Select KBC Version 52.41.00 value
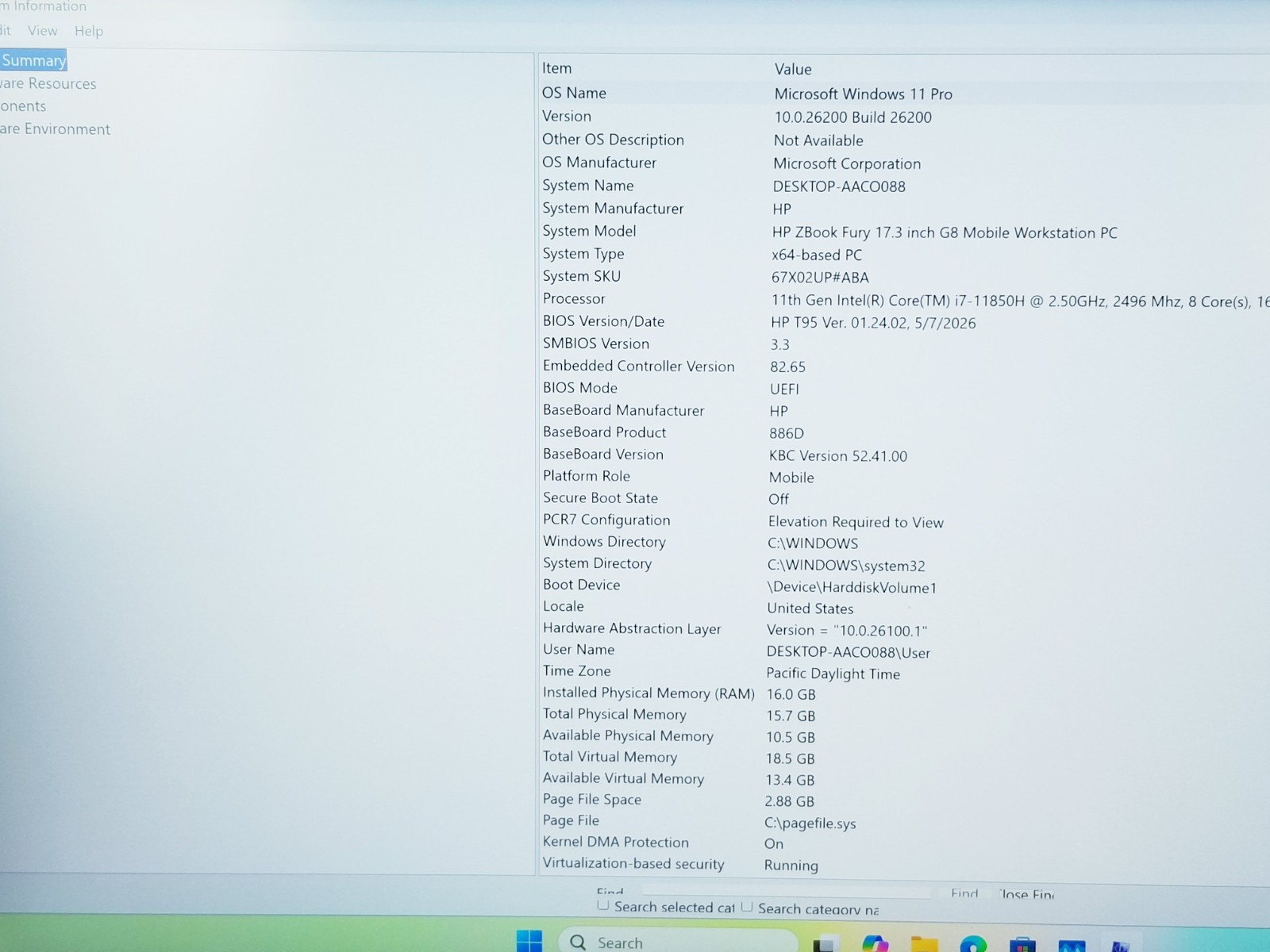Viewport: 1270px width, 952px height. pyautogui.click(x=837, y=455)
